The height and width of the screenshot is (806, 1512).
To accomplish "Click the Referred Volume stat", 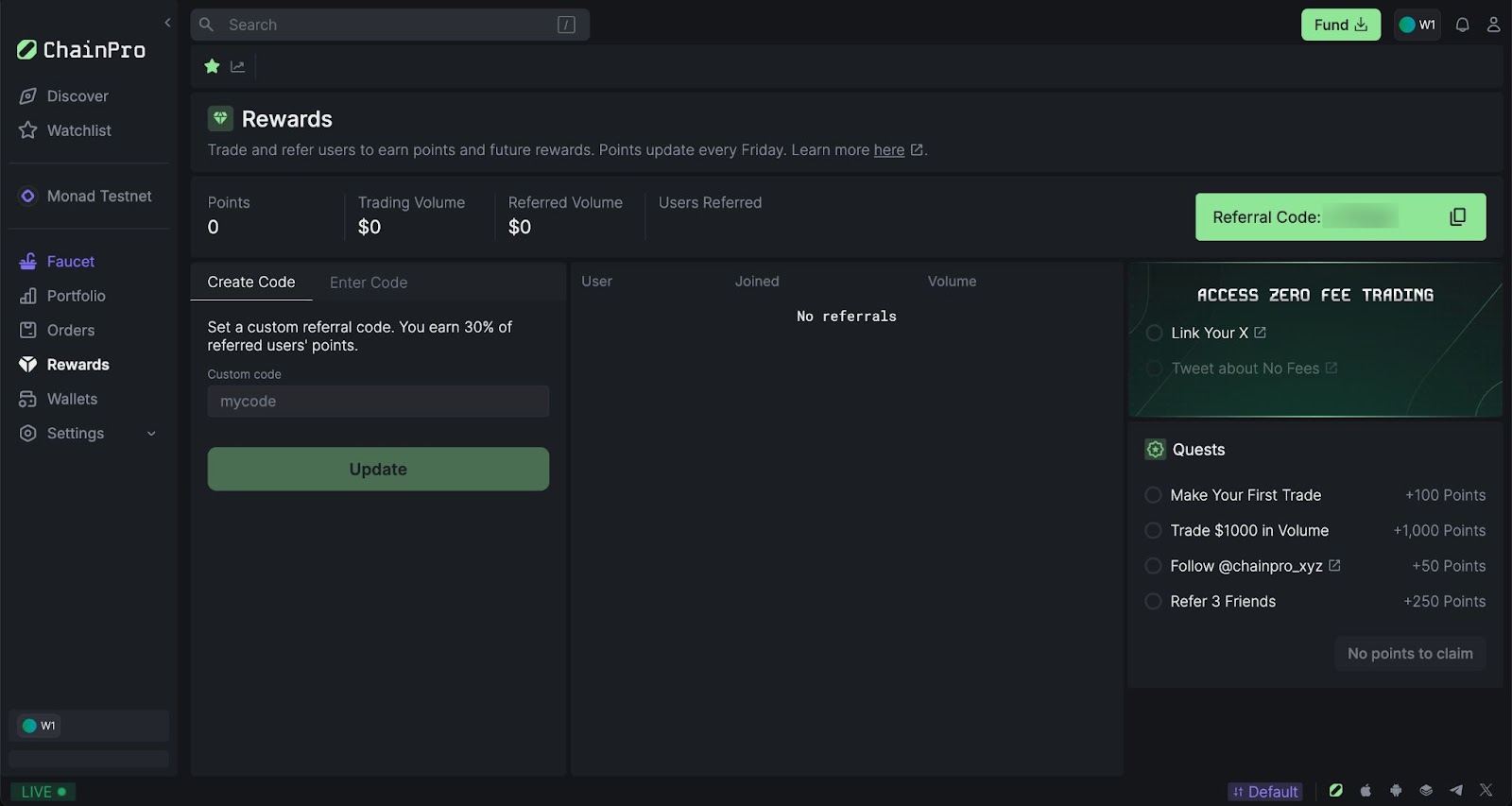I will [x=565, y=215].
